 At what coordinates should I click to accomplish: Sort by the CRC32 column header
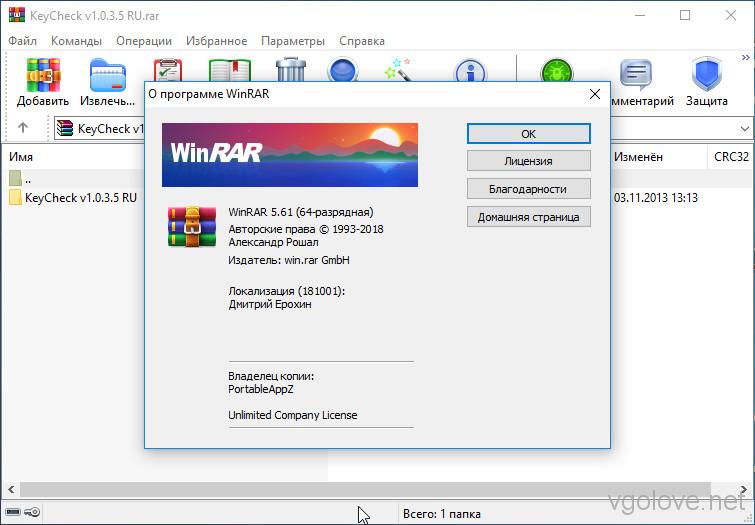coord(731,157)
